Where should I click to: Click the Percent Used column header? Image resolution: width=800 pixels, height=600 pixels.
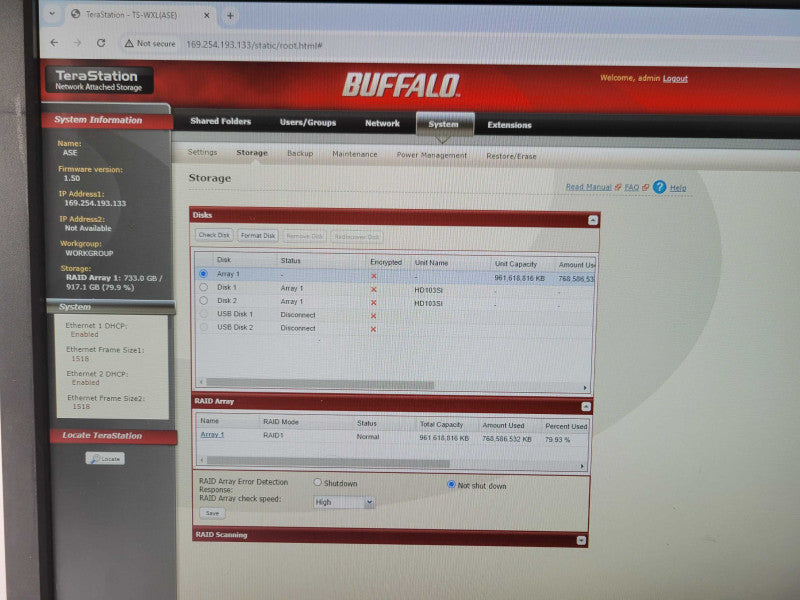click(x=565, y=426)
